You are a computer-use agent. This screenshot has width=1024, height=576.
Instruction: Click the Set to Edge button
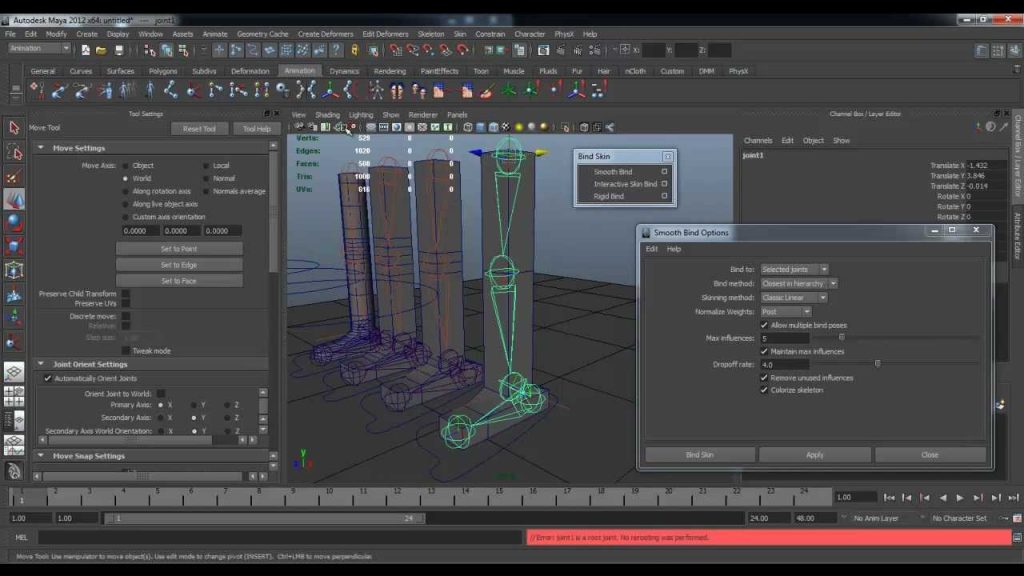pyautogui.click(x=179, y=264)
